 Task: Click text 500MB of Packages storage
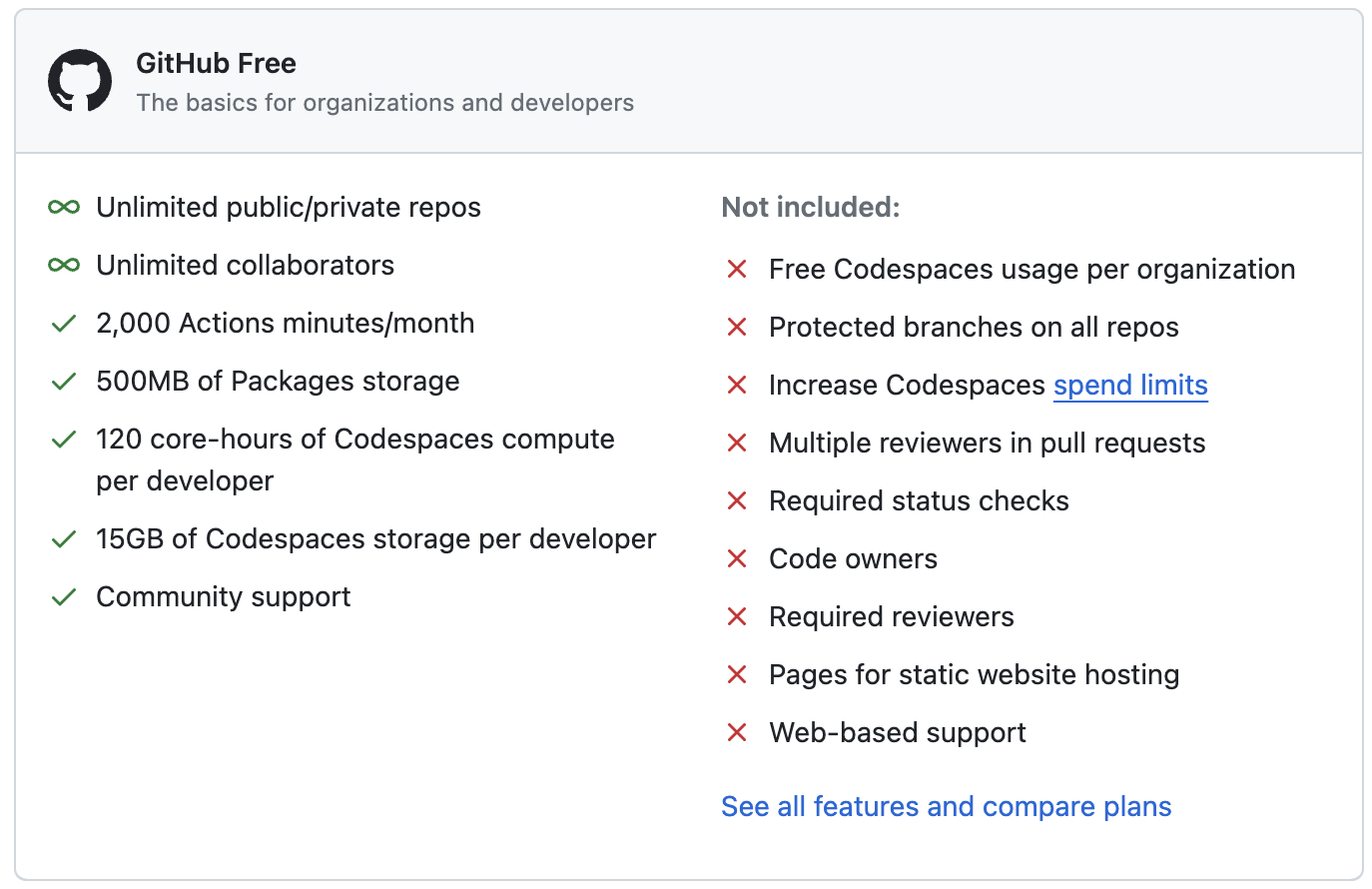[x=278, y=382]
